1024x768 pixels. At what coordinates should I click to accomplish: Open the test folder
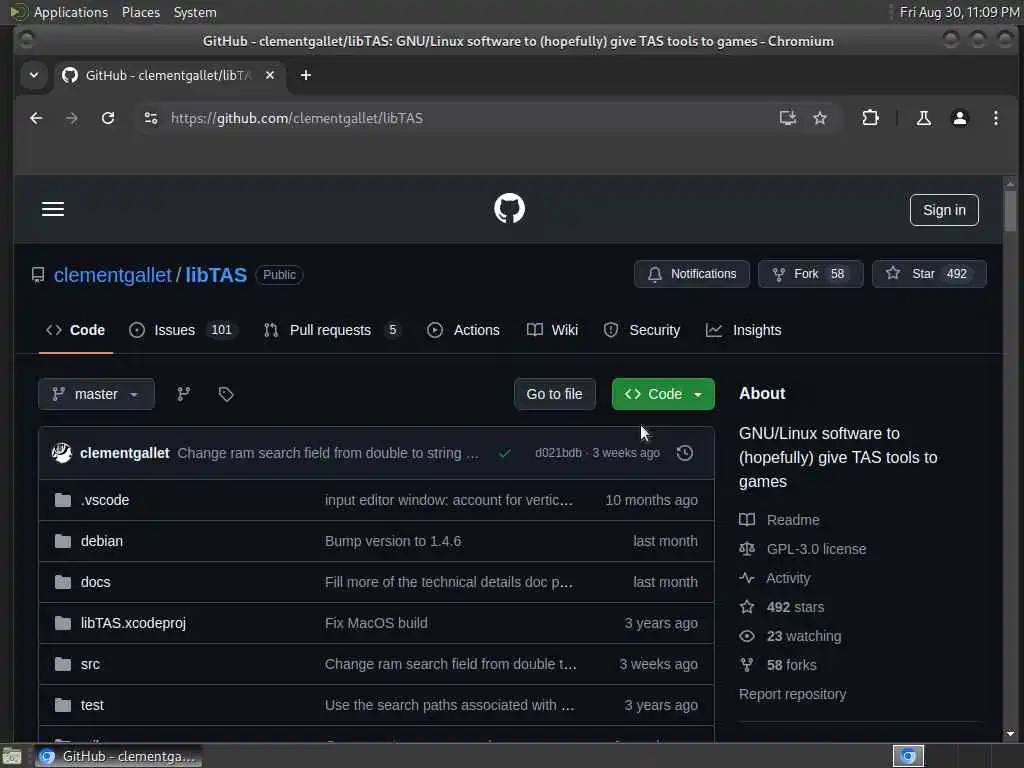(x=92, y=705)
